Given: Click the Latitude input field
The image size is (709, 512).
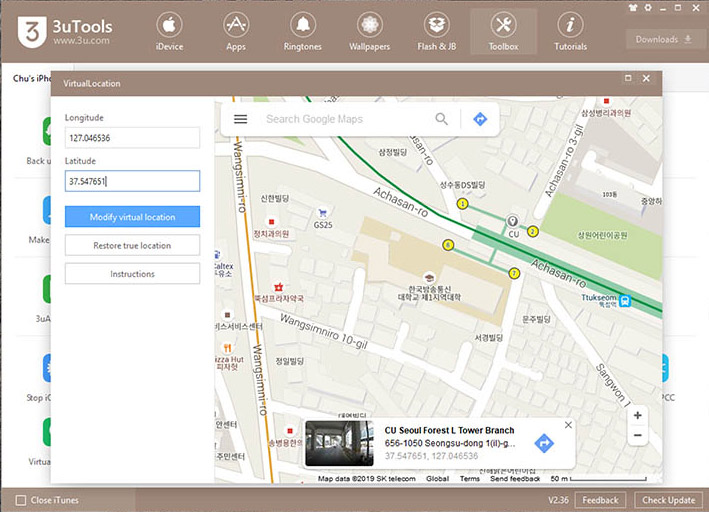Looking at the screenshot, I should pyautogui.click(x=132, y=181).
